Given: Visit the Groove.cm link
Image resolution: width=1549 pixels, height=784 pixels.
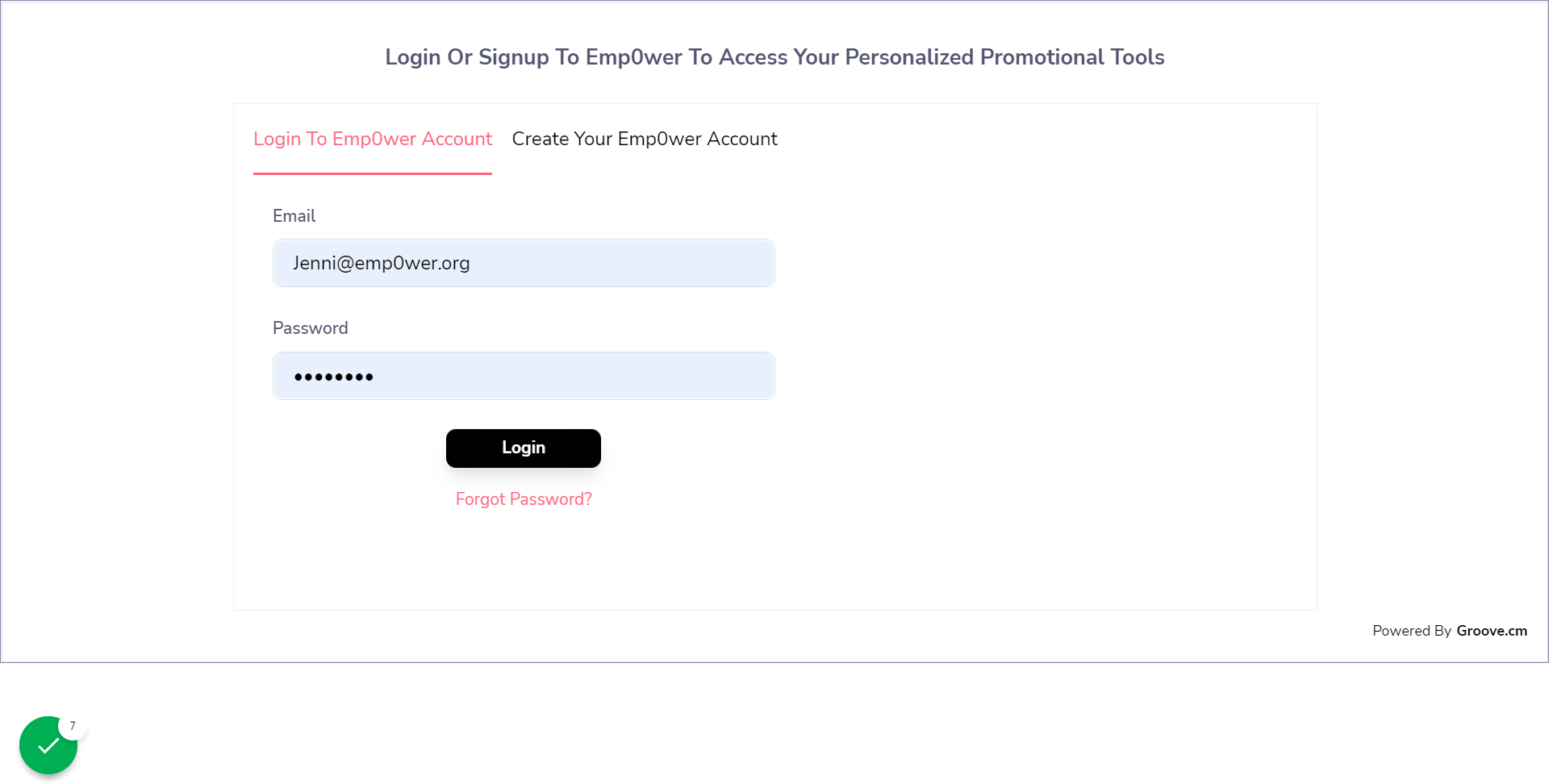Looking at the screenshot, I should pyautogui.click(x=1492, y=631).
